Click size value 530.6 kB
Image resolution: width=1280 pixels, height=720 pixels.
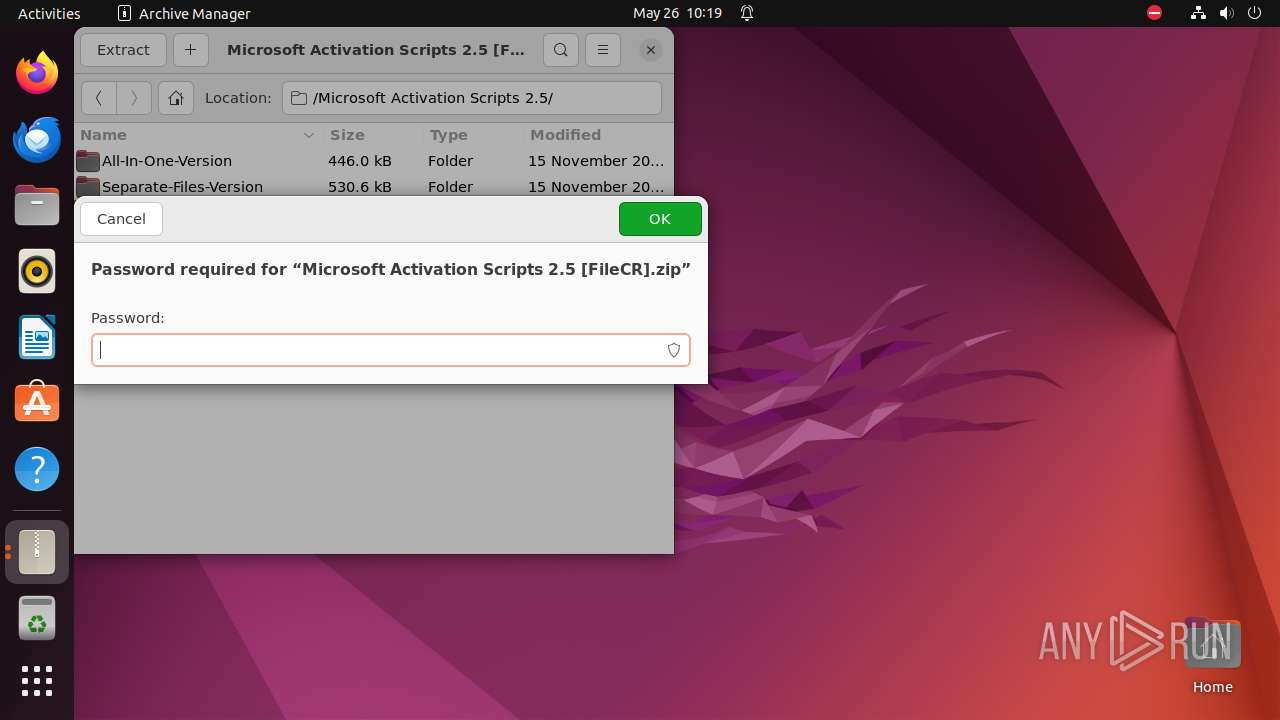[x=360, y=187]
